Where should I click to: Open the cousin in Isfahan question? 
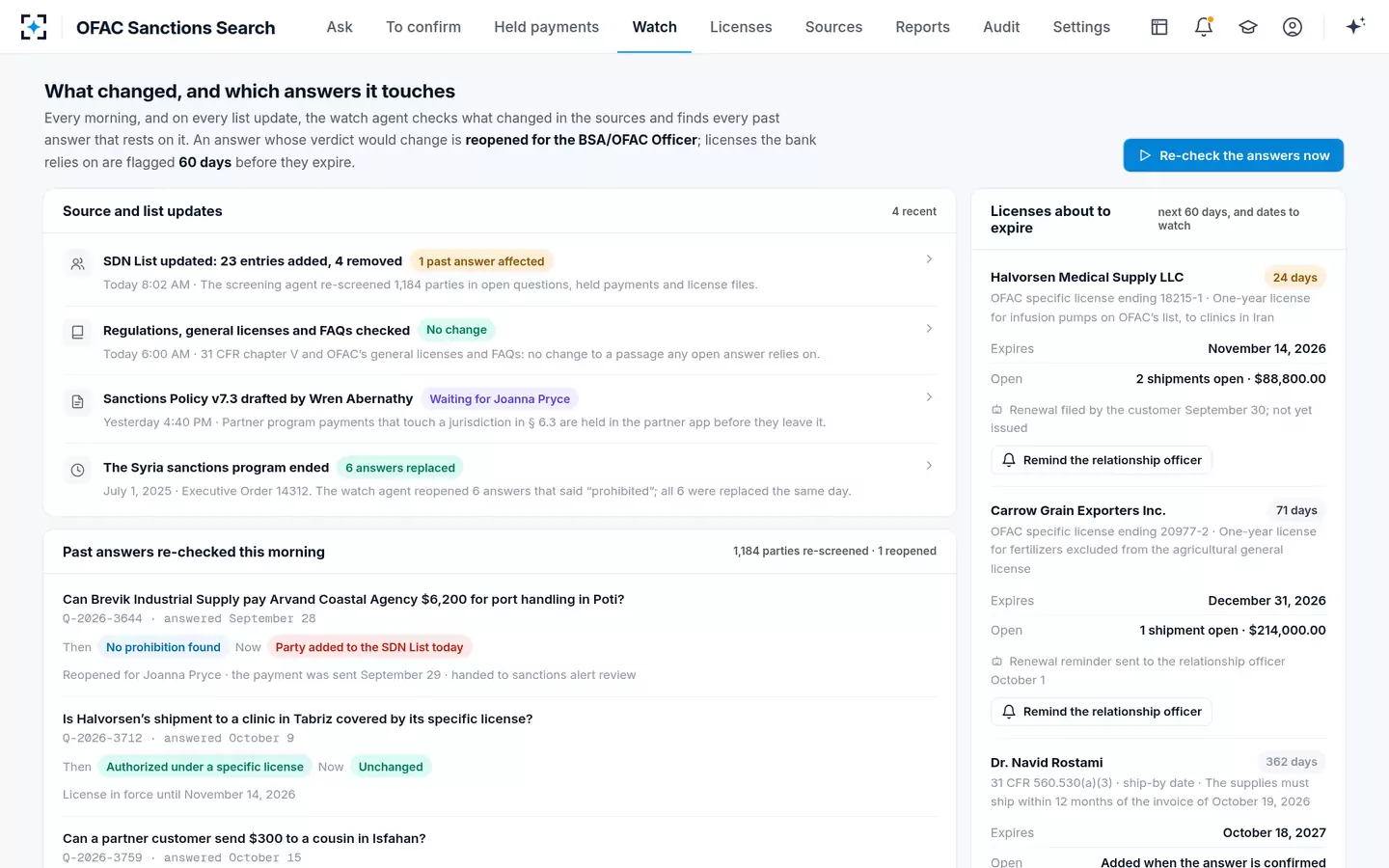[x=244, y=838]
